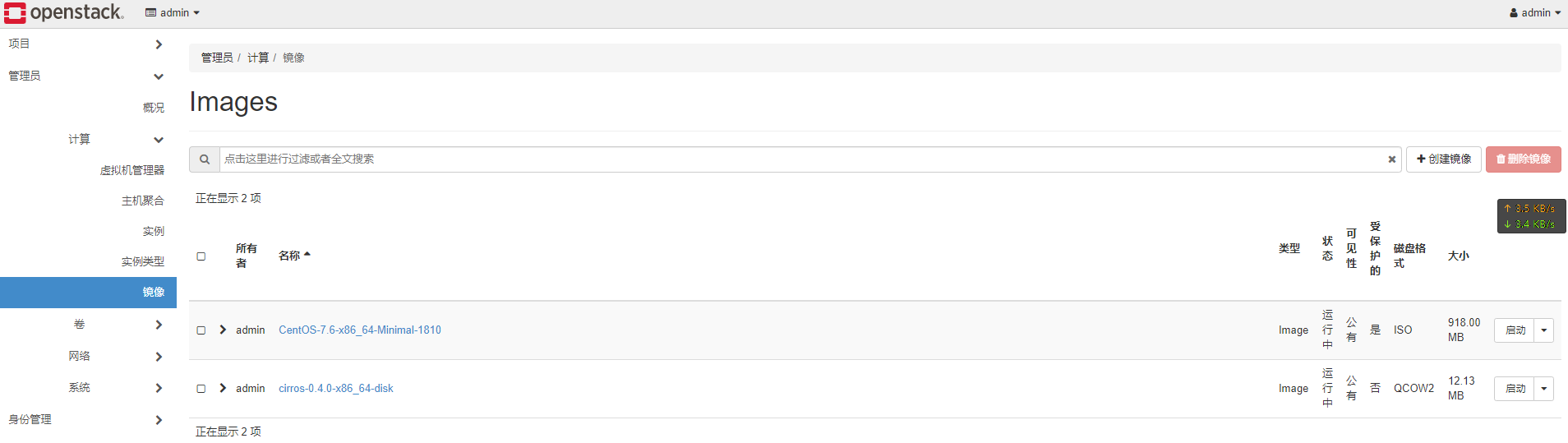The height and width of the screenshot is (443, 1568).
Task: Expand the cirros image row details
Action: 223,388
